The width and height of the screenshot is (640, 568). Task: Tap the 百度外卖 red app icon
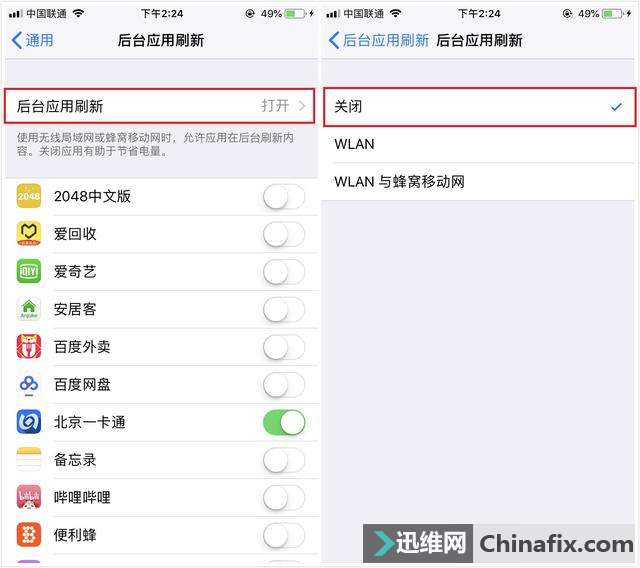[29, 346]
